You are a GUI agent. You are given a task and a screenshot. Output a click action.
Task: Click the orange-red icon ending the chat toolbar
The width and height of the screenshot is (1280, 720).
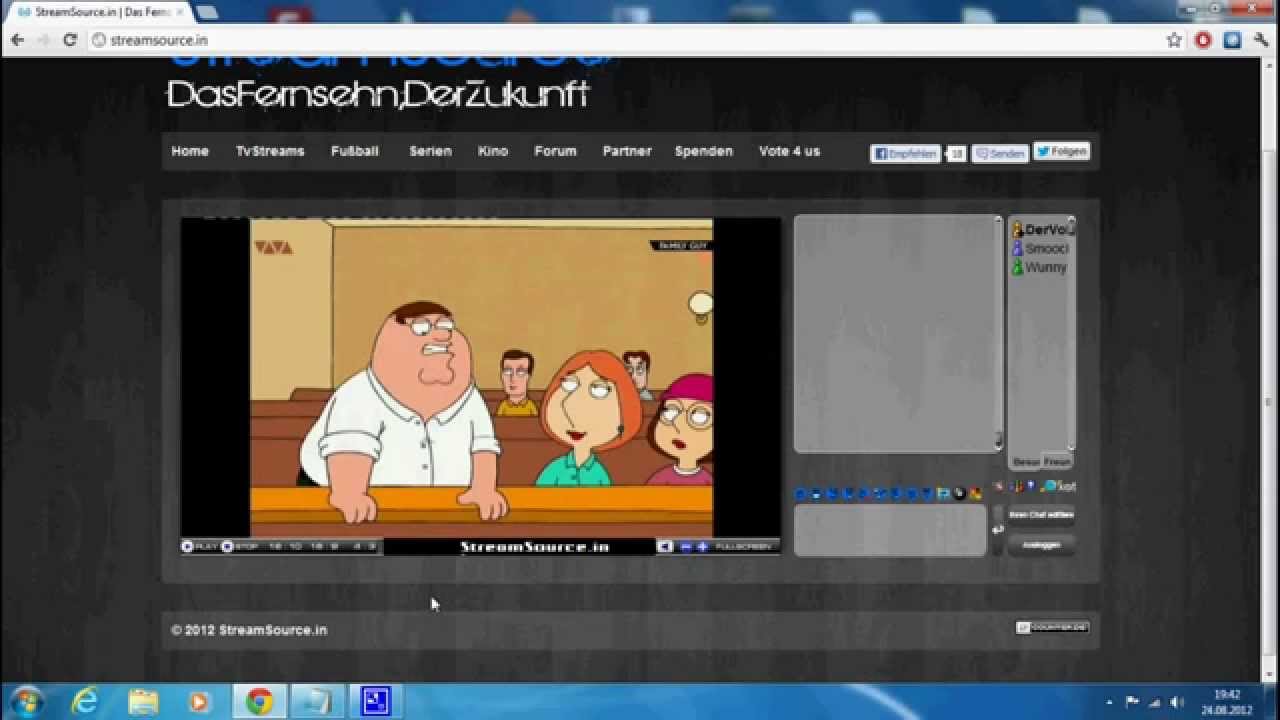click(975, 493)
